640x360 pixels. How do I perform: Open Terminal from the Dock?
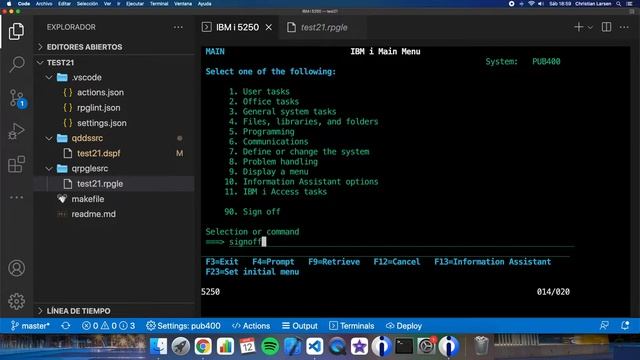(404, 346)
